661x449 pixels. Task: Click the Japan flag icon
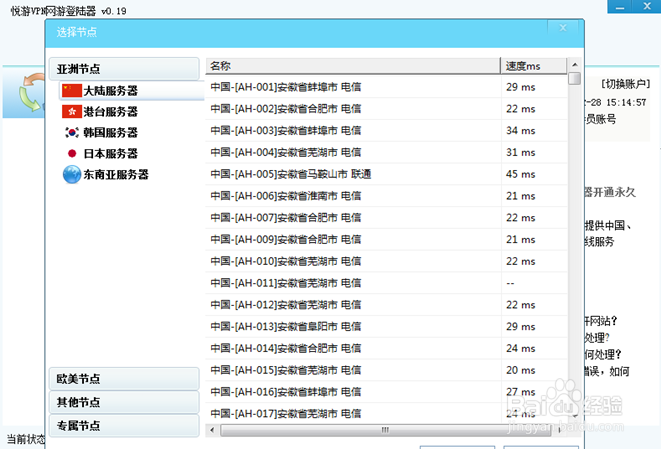click(x=72, y=153)
